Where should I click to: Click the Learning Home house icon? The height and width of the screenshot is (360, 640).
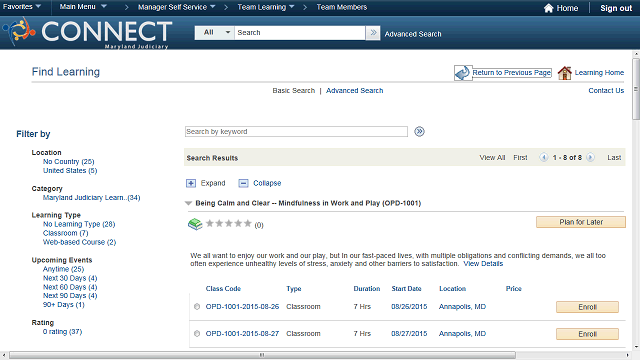(x=564, y=73)
